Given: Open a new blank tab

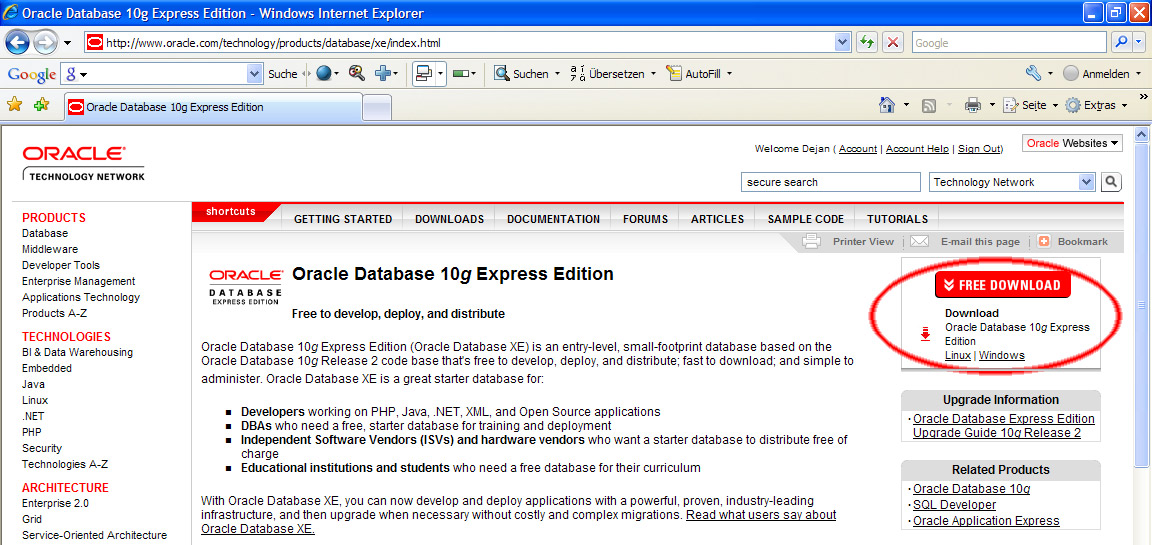Looking at the screenshot, I should 377,108.
